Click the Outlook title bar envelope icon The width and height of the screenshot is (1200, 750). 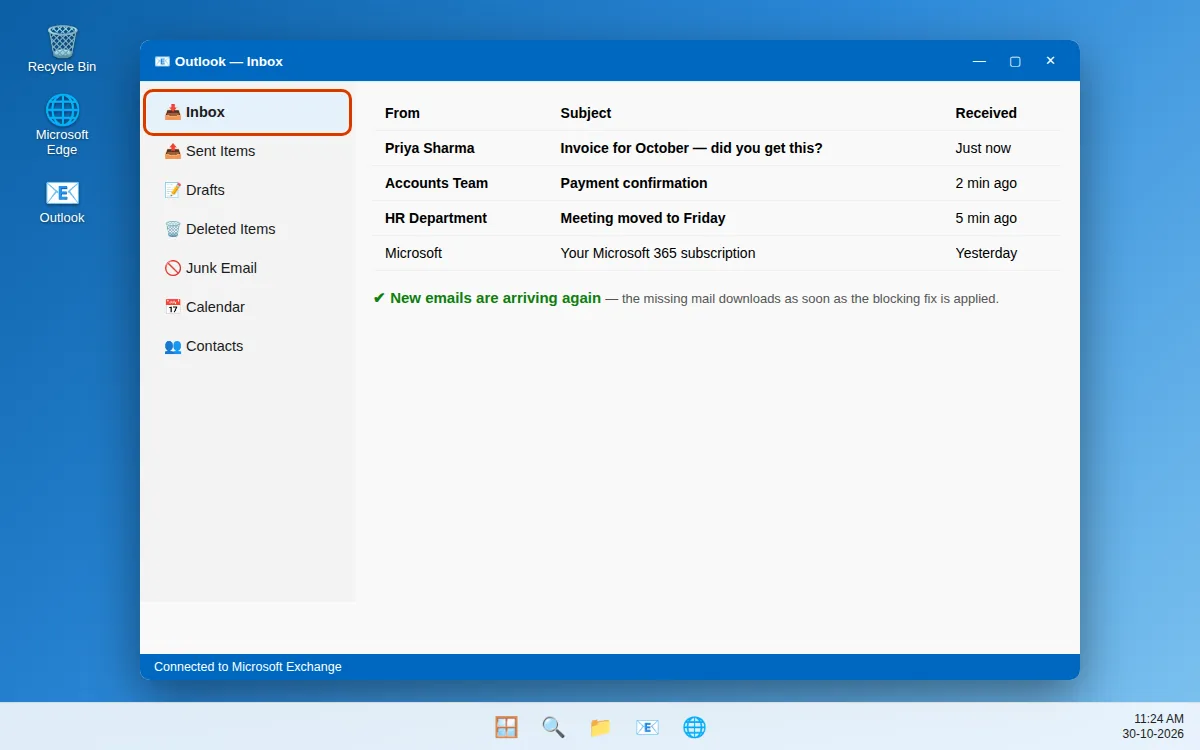point(162,61)
